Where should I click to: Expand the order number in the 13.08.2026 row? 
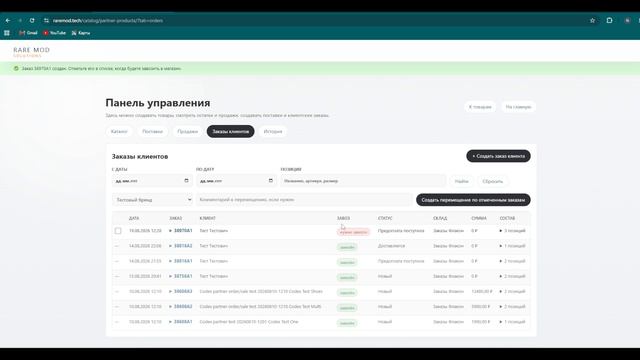coord(180,276)
